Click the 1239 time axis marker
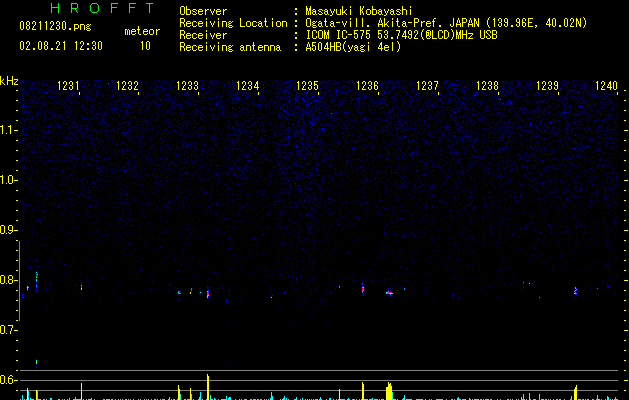Screen dimensions: 629x400 [x=547, y=85]
